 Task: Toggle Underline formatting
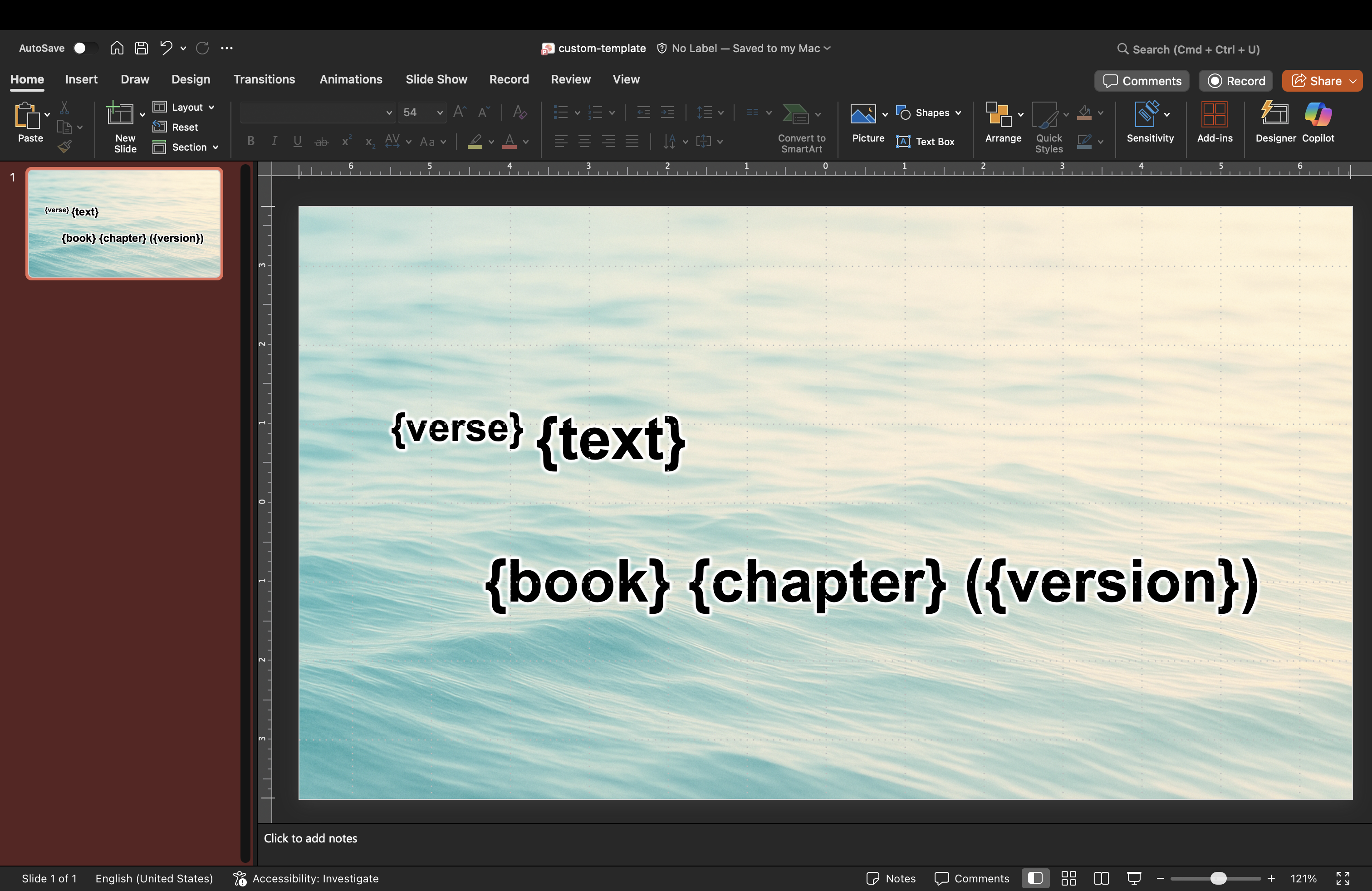(298, 141)
